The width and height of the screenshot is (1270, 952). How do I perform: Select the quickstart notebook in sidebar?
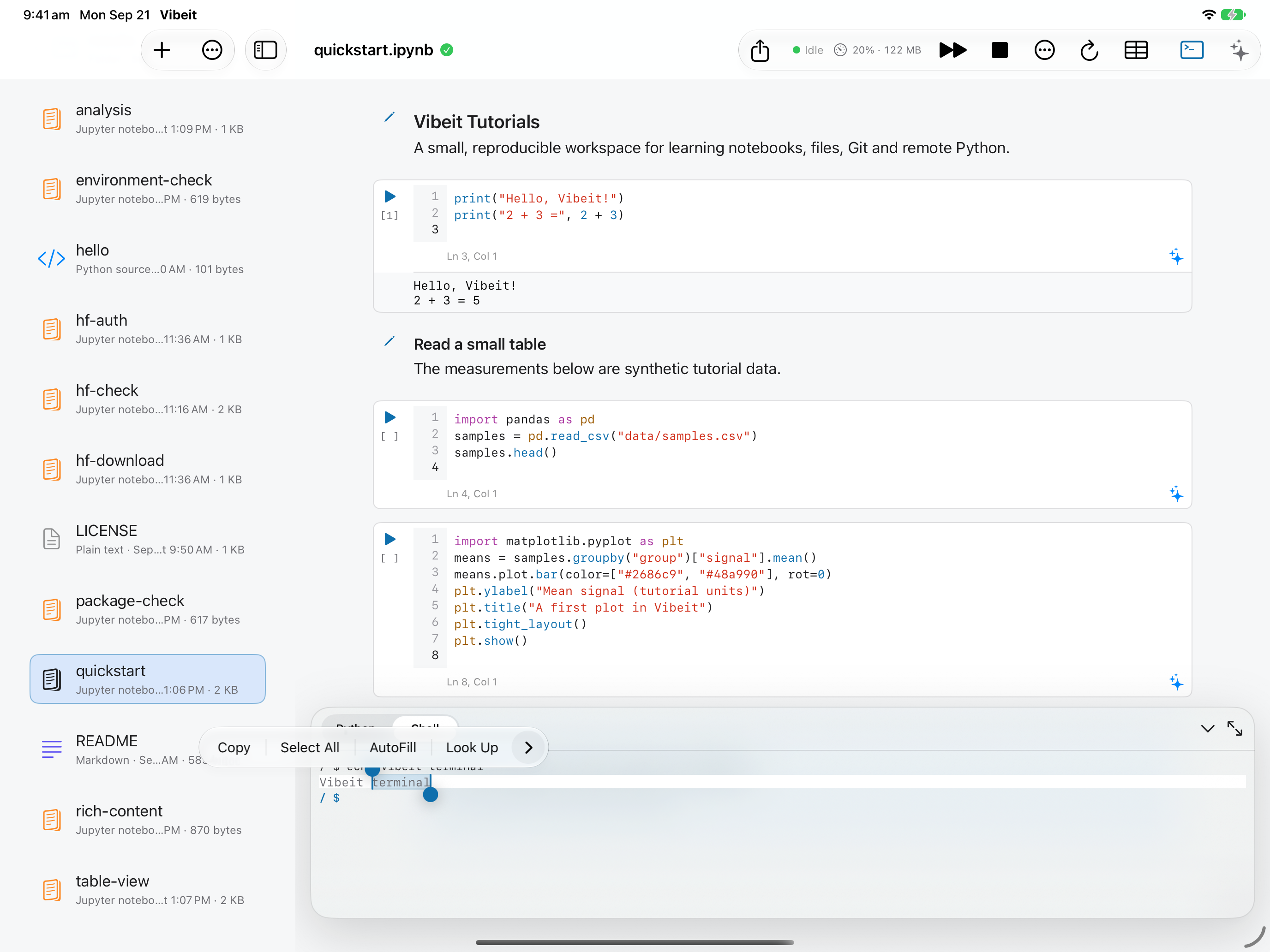[148, 679]
